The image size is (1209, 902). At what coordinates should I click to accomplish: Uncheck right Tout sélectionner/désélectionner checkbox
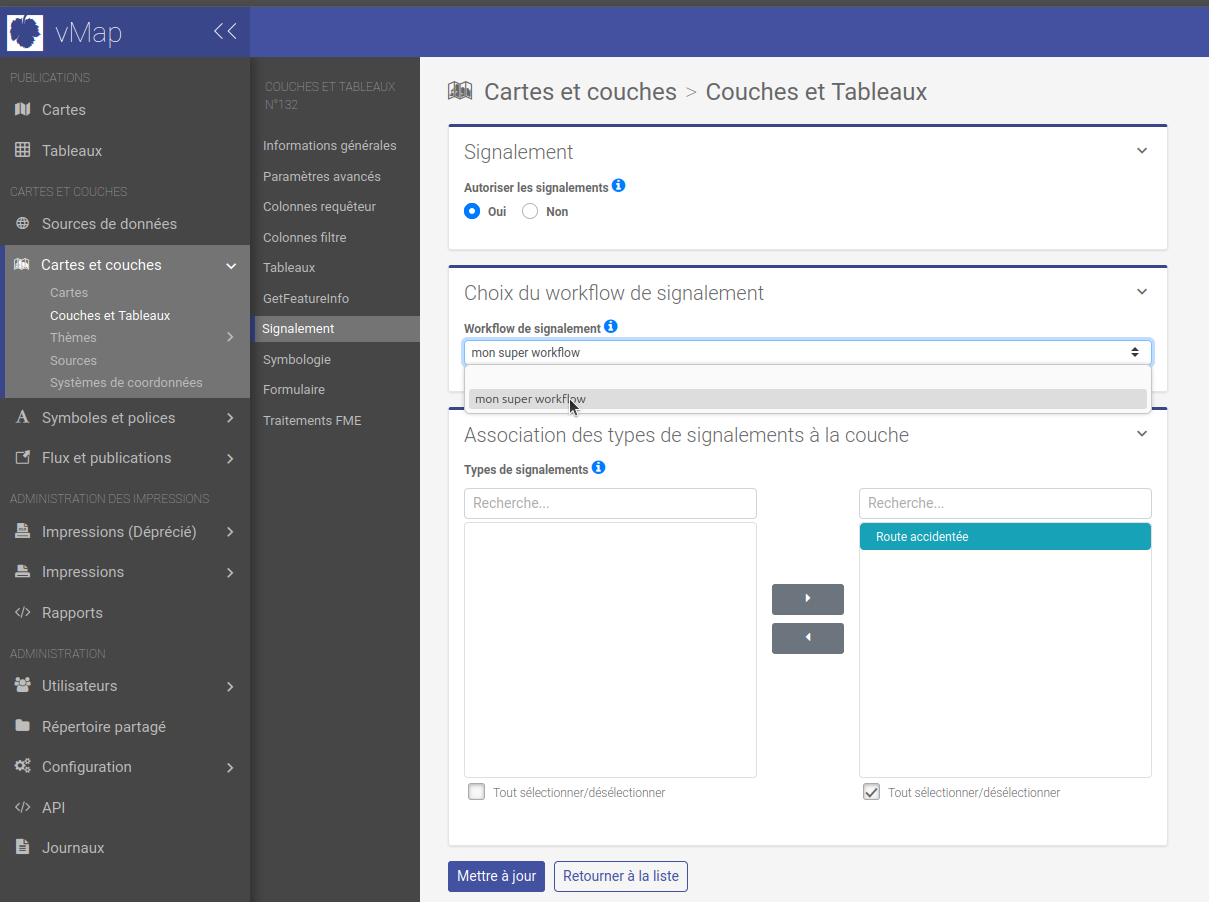click(x=872, y=792)
